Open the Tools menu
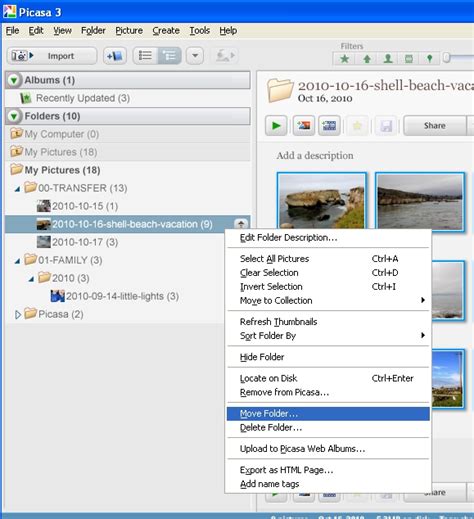474x519 pixels. (199, 30)
